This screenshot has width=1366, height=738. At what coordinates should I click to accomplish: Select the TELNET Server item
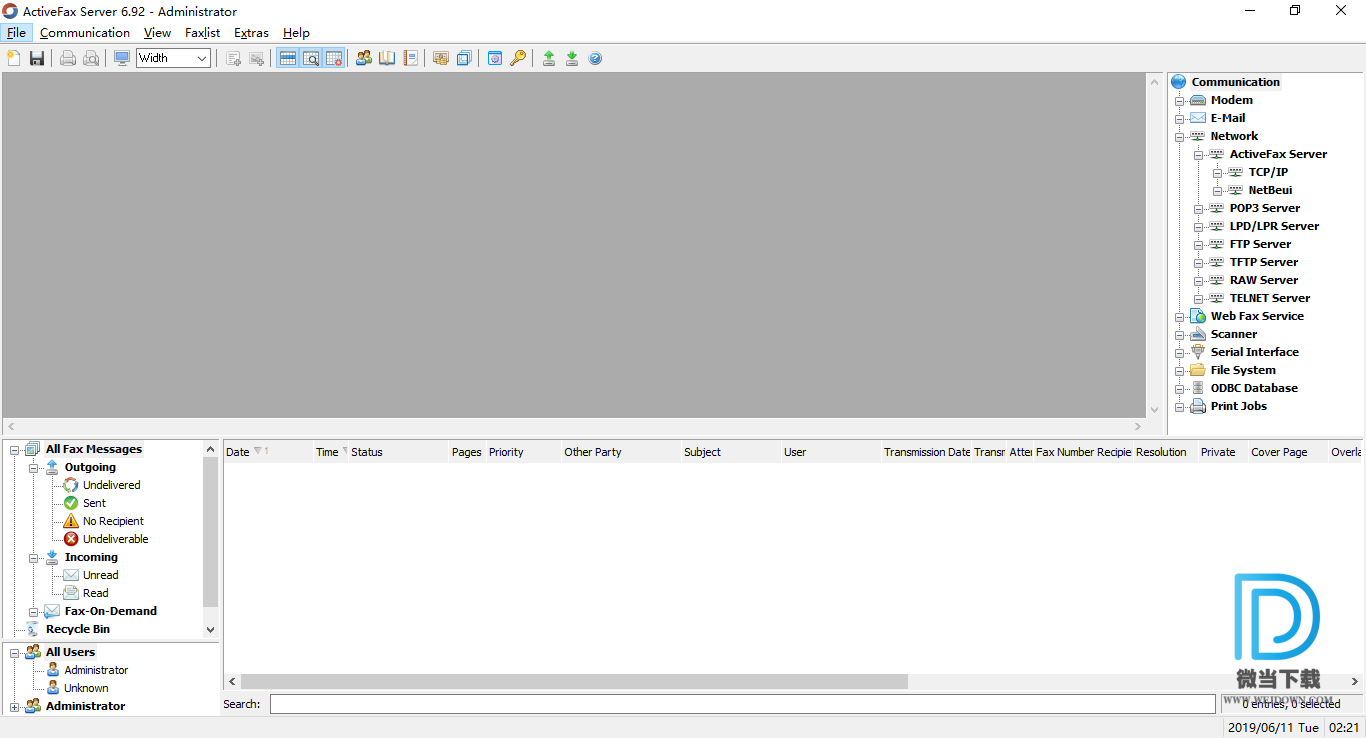point(1269,298)
